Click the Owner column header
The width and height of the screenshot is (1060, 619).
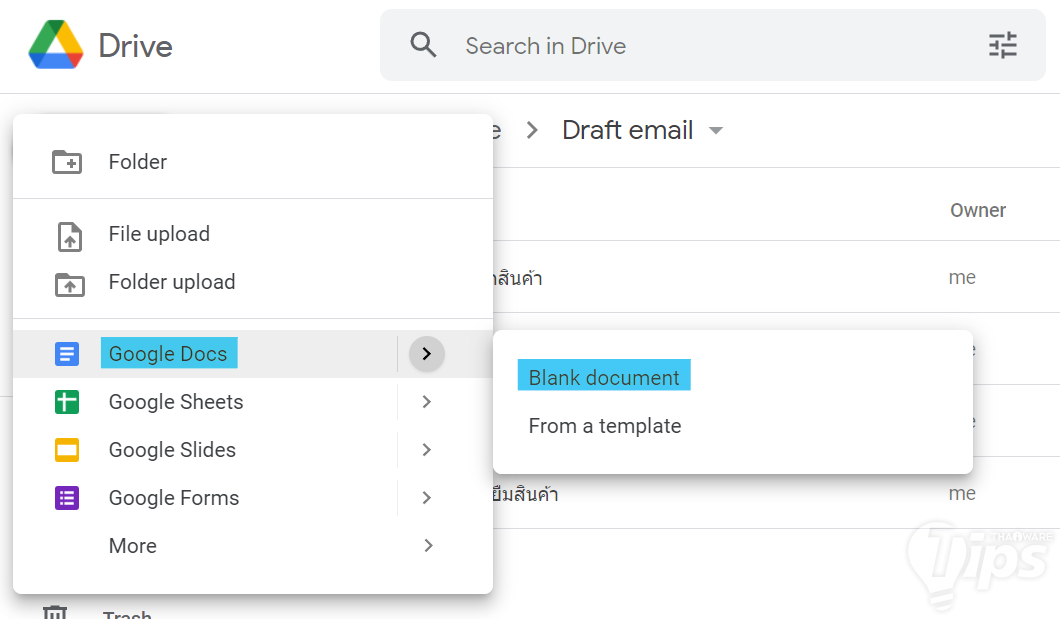click(977, 210)
